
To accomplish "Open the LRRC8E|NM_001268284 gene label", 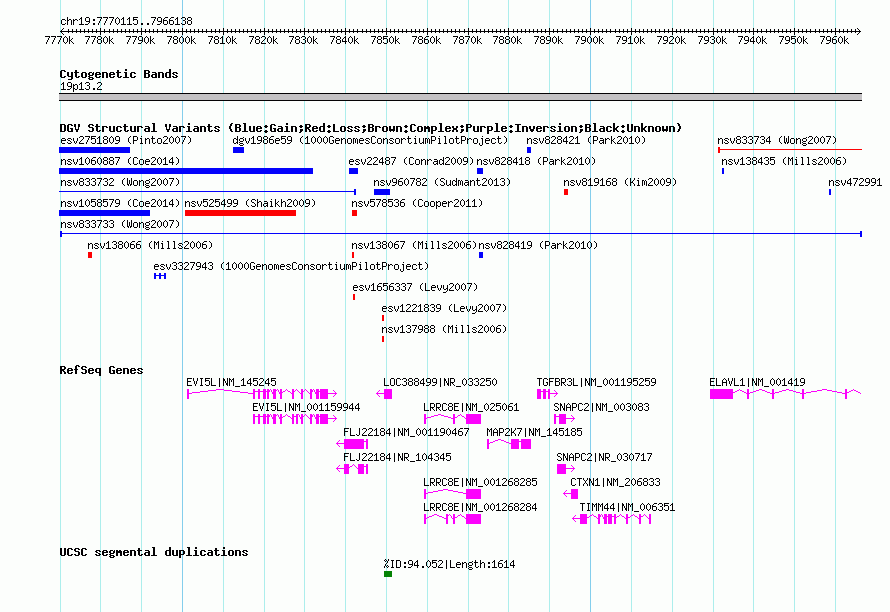I will coord(480,507).
